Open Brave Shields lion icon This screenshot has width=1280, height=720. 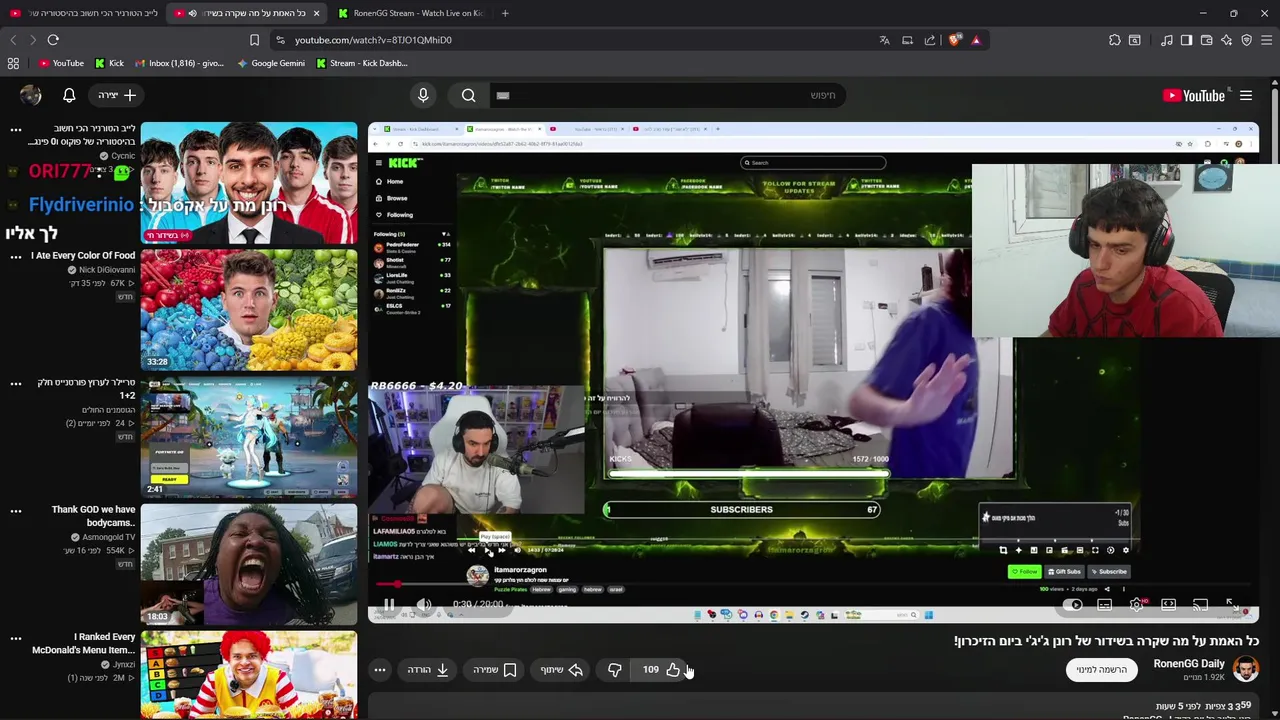pos(955,40)
